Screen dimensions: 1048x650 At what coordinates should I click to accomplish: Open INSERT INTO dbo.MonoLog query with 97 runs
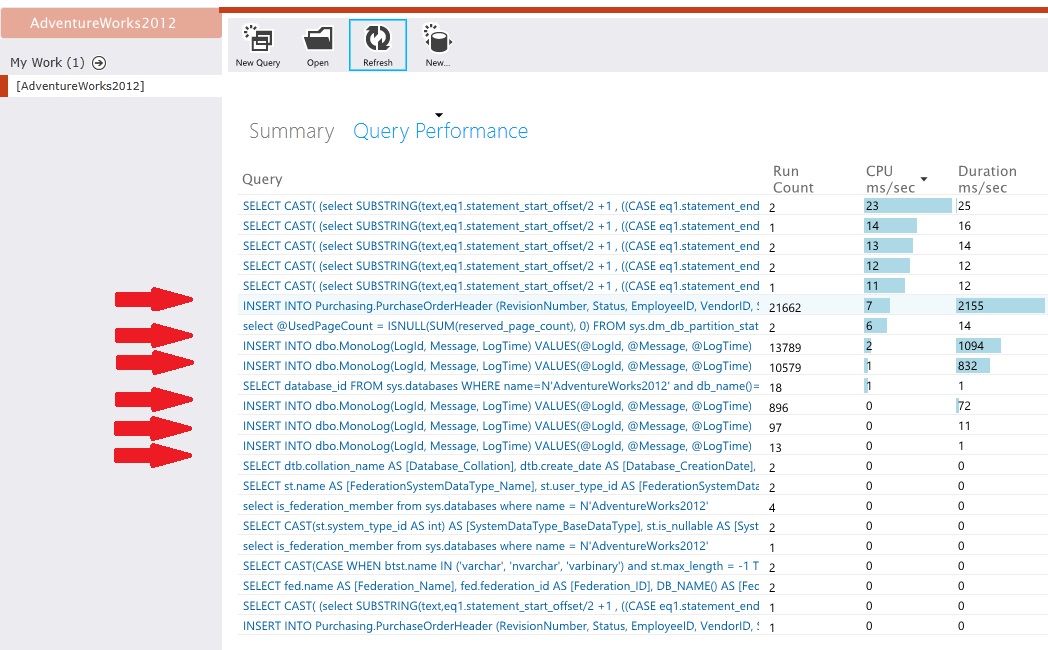coord(497,426)
